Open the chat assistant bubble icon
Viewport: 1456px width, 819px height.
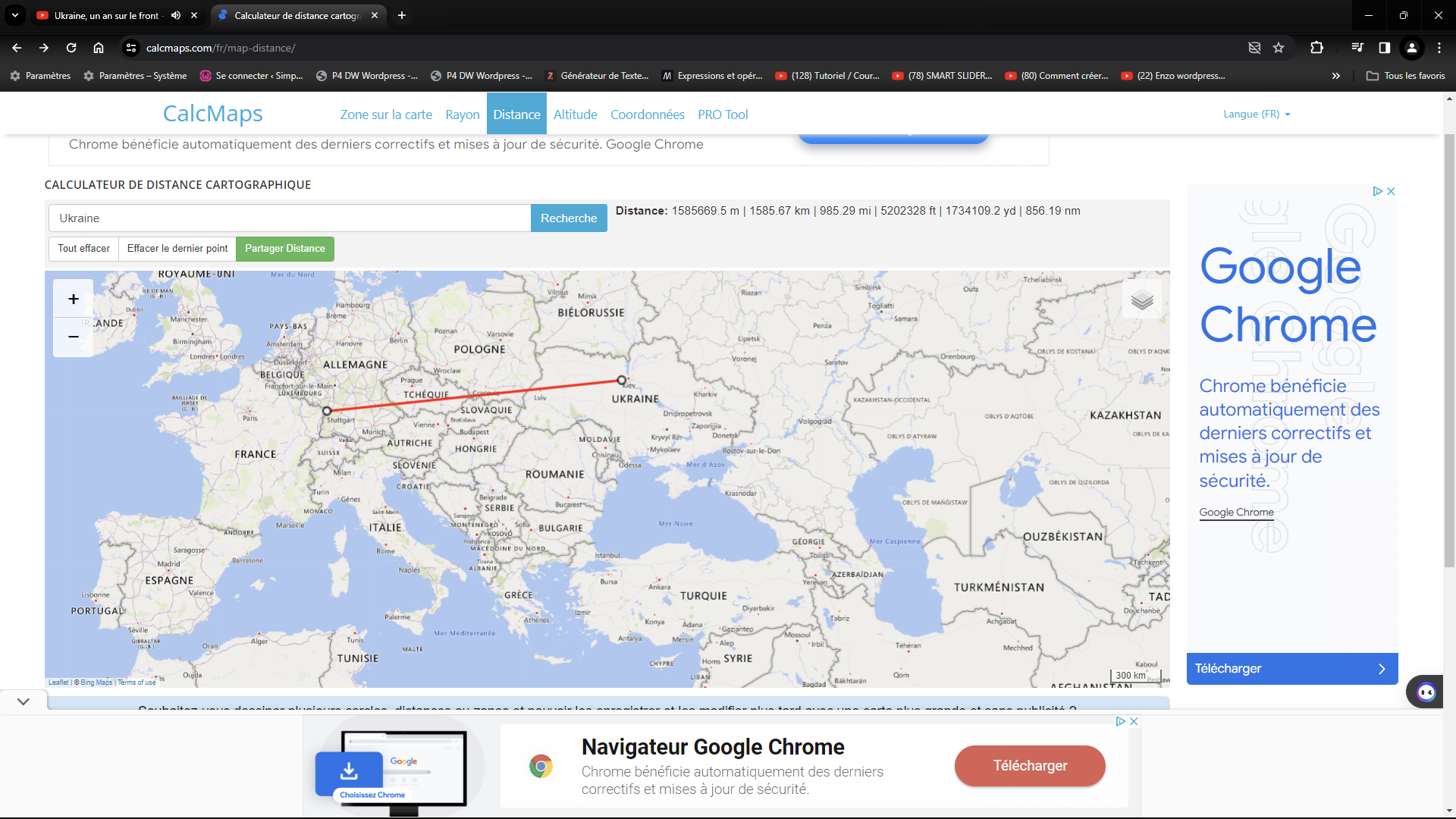pos(1426,692)
